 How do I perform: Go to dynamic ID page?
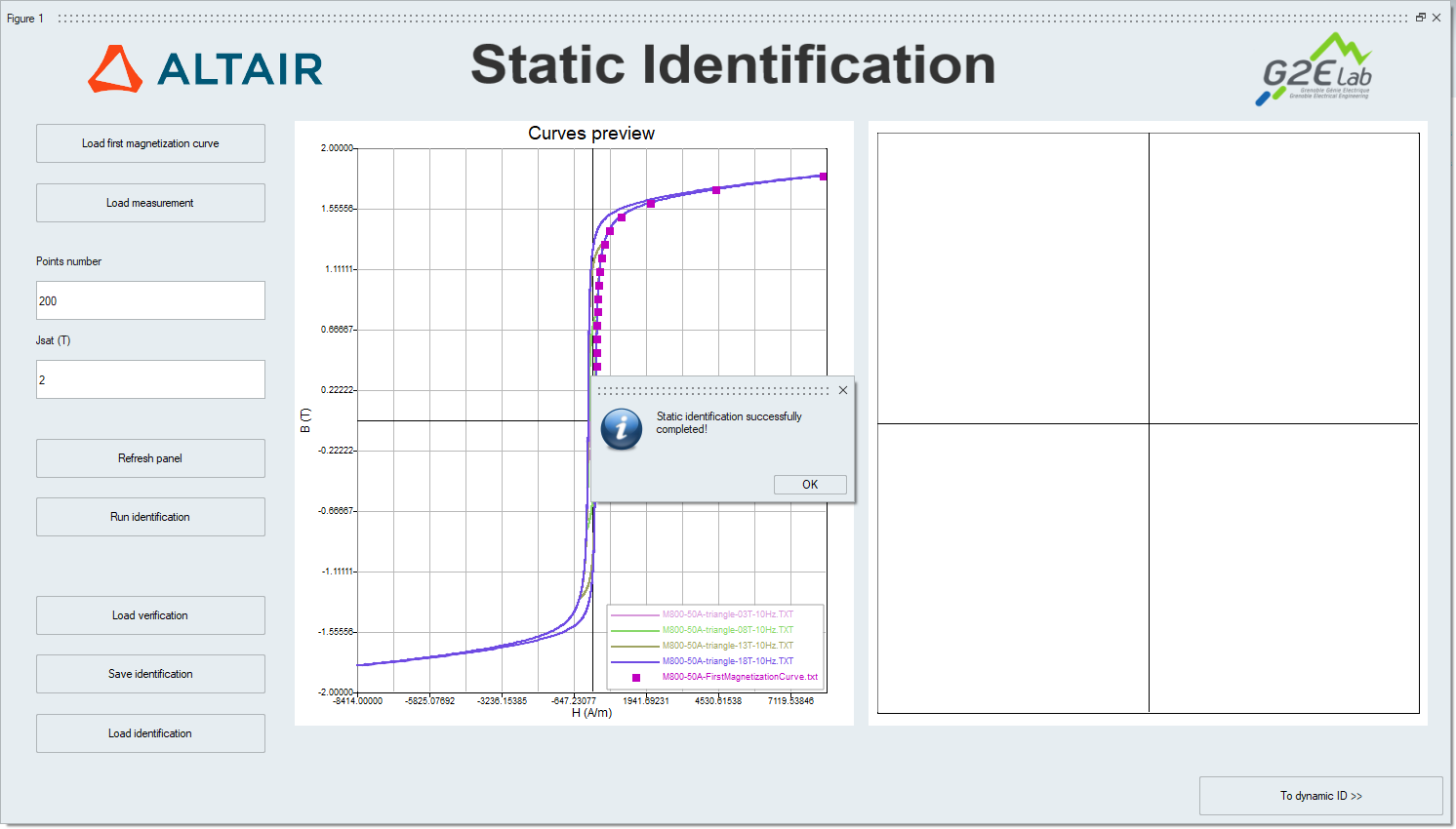[1320, 796]
